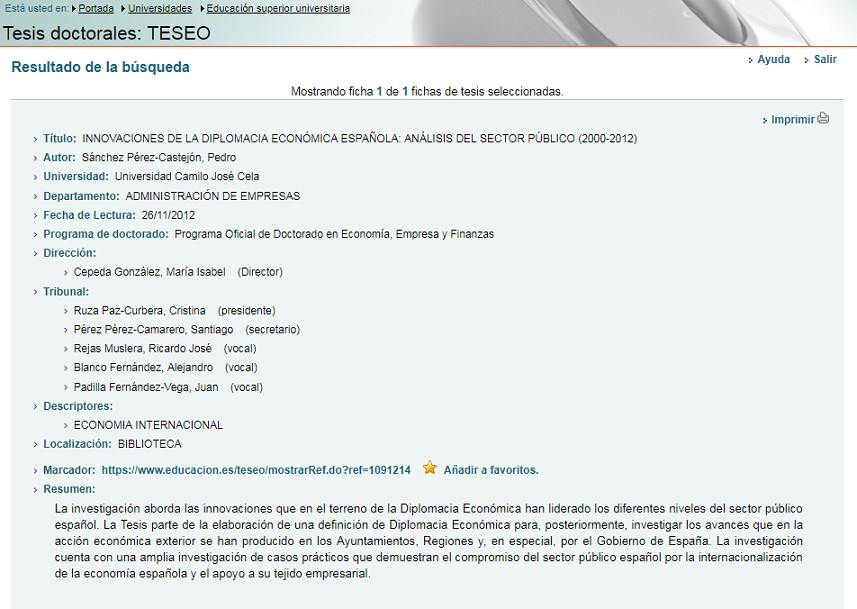
Task: Click Tesis doctorales: TESEO page title
Action: point(107,33)
